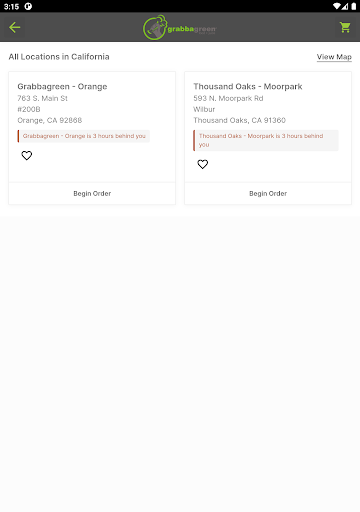Open the shopping cart

tap(345, 28)
